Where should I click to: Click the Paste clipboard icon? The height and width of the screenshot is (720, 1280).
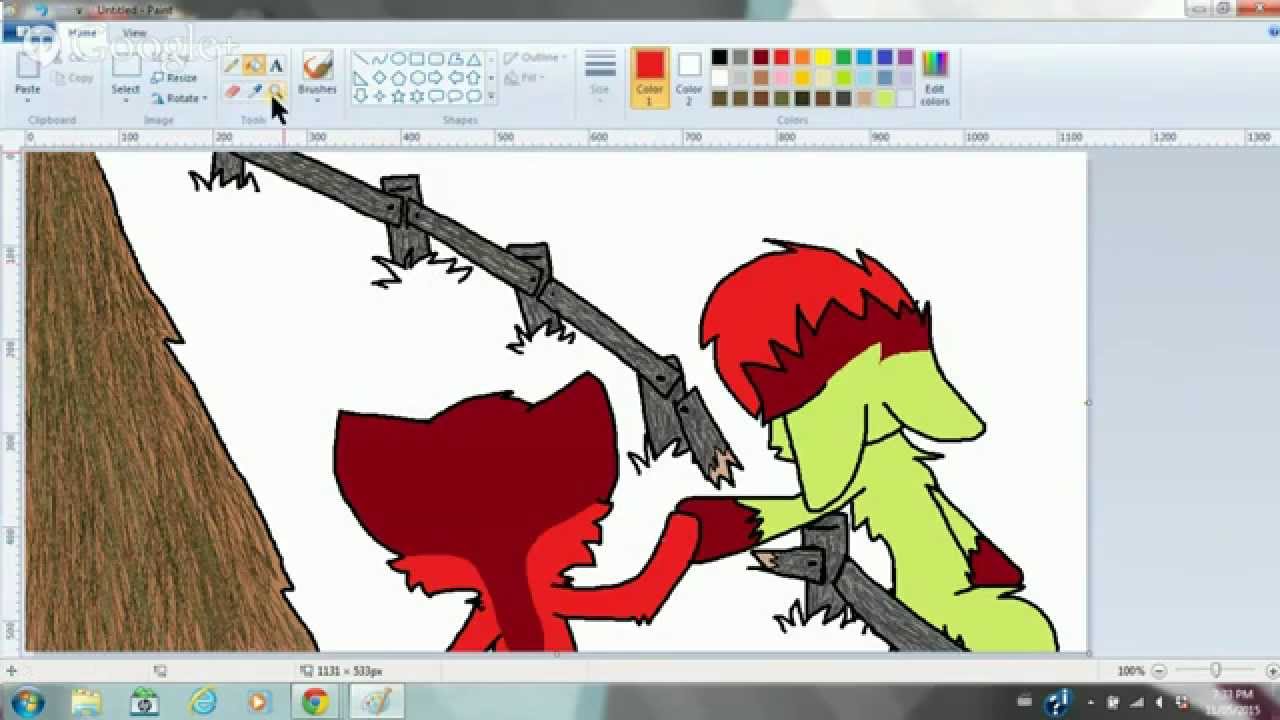click(x=27, y=65)
